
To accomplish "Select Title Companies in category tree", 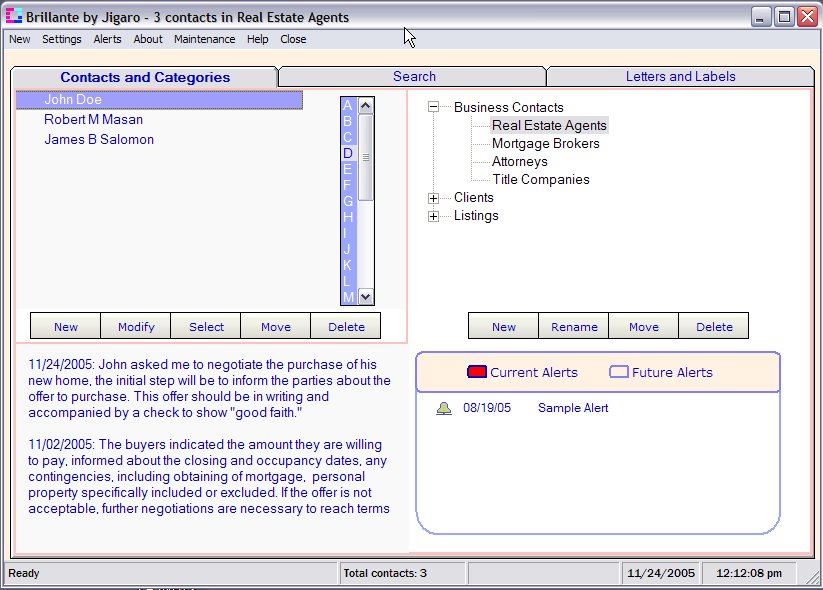I will (x=540, y=180).
